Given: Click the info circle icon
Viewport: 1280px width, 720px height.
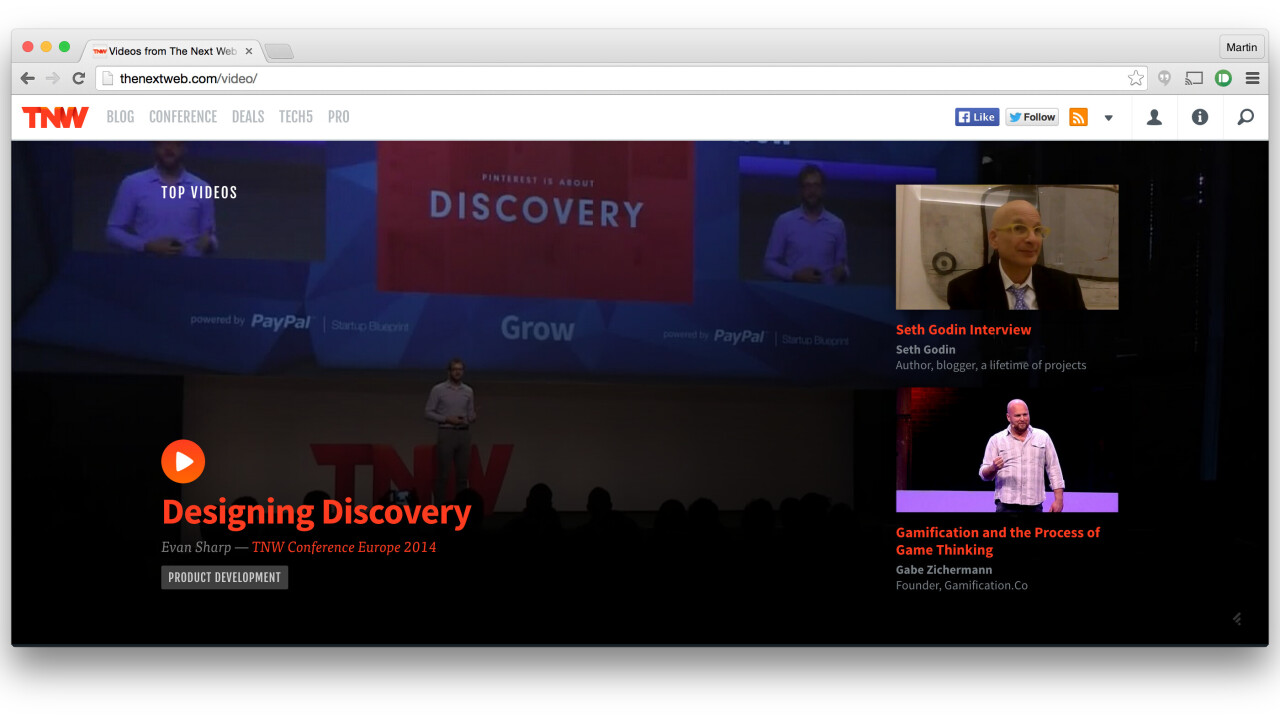Looking at the screenshot, I should [1200, 117].
